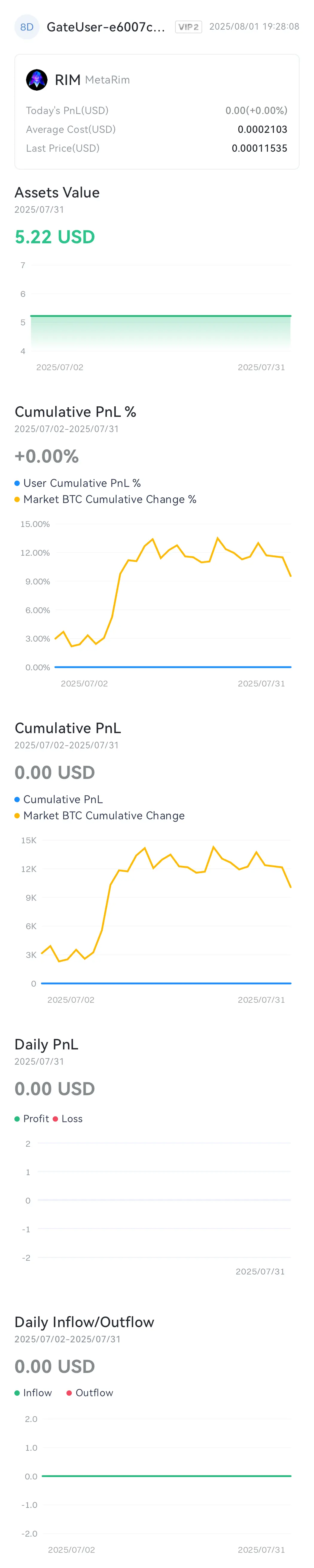This screenshot has height=1568, width=314.
Task: Toggle the red Loss legend marker
Action: pyautogui.click(x=55, y=1119)
